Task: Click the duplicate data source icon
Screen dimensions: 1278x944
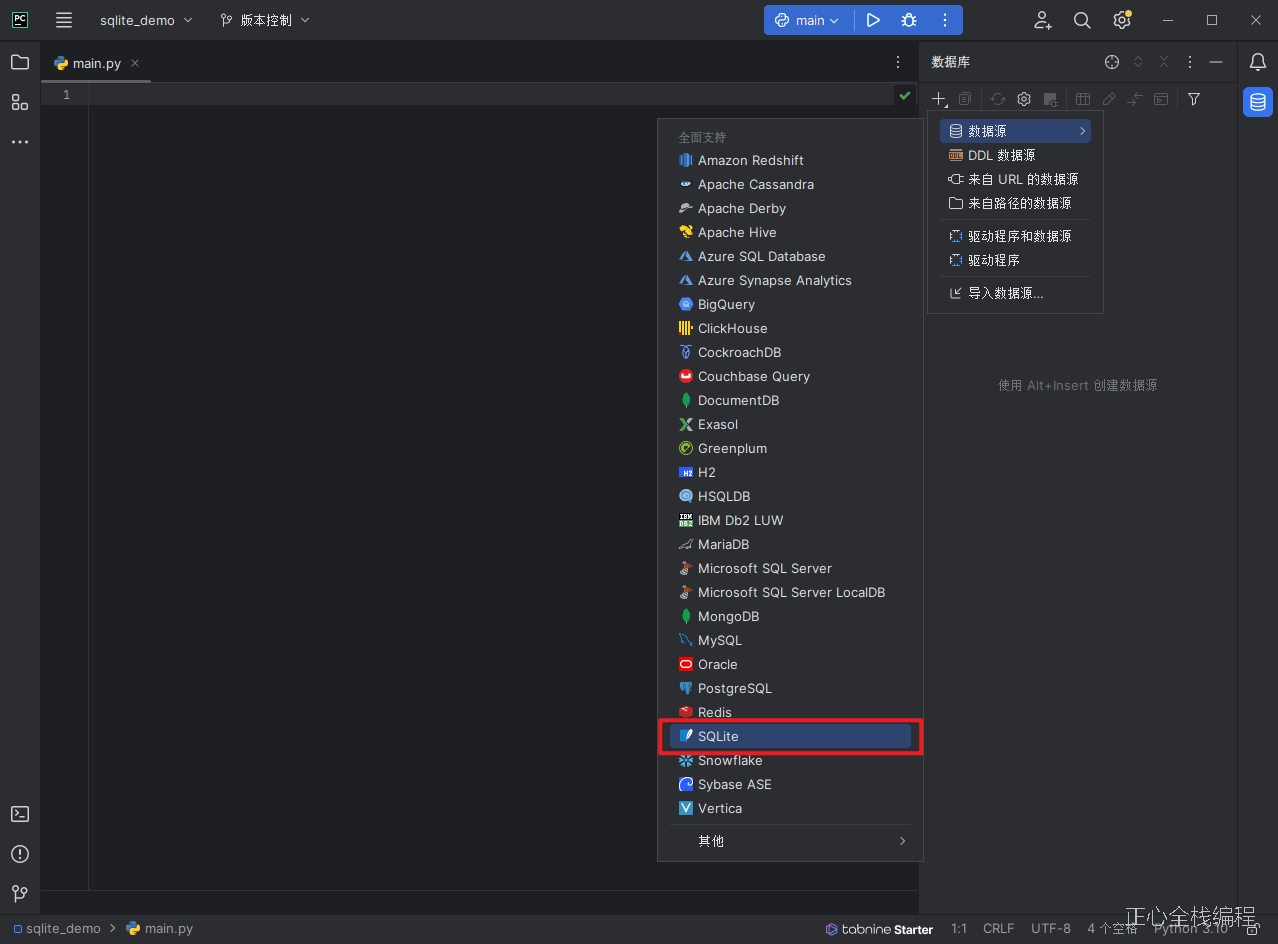Action: 965,99
